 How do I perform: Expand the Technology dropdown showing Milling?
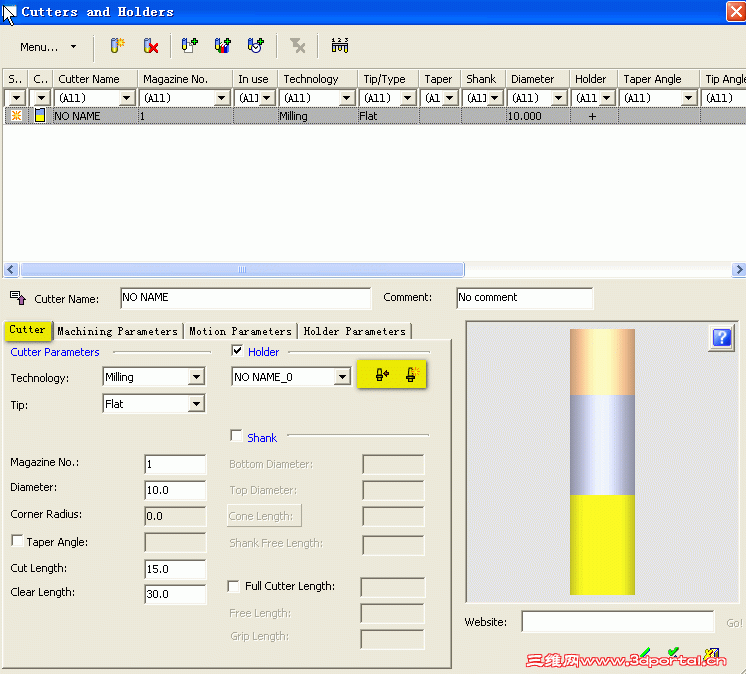pyautogui.click(x=196, y=377)
